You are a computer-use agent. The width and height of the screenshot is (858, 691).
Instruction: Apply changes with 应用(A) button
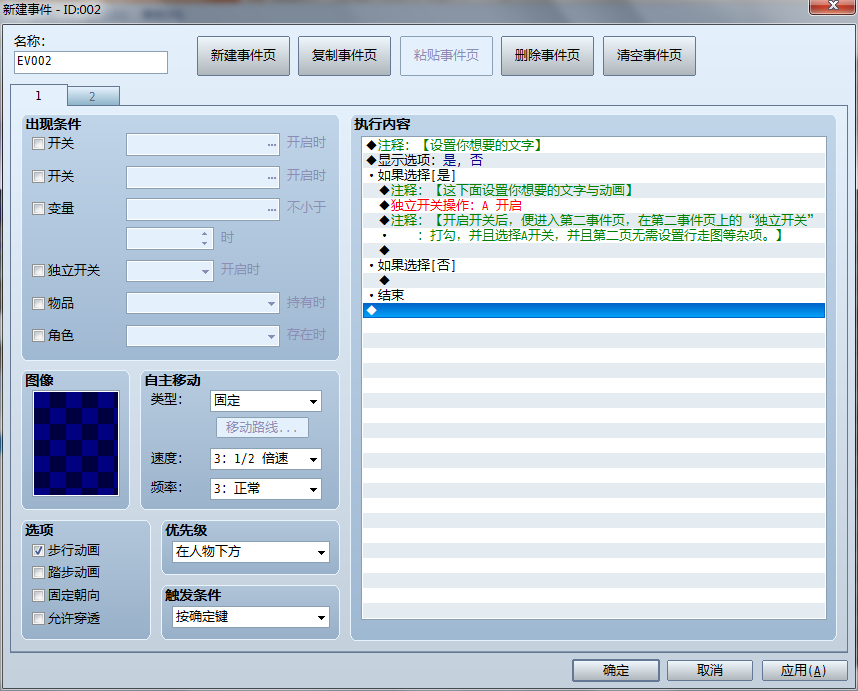point(804,670)
